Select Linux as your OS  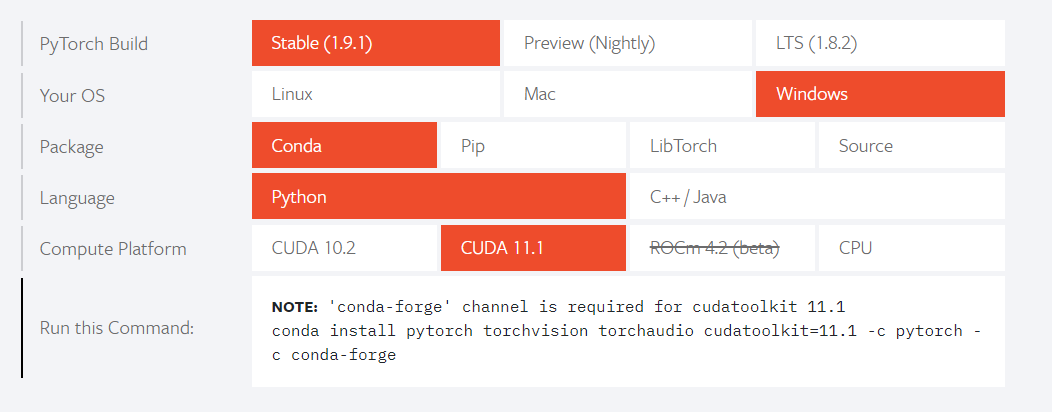375,94
